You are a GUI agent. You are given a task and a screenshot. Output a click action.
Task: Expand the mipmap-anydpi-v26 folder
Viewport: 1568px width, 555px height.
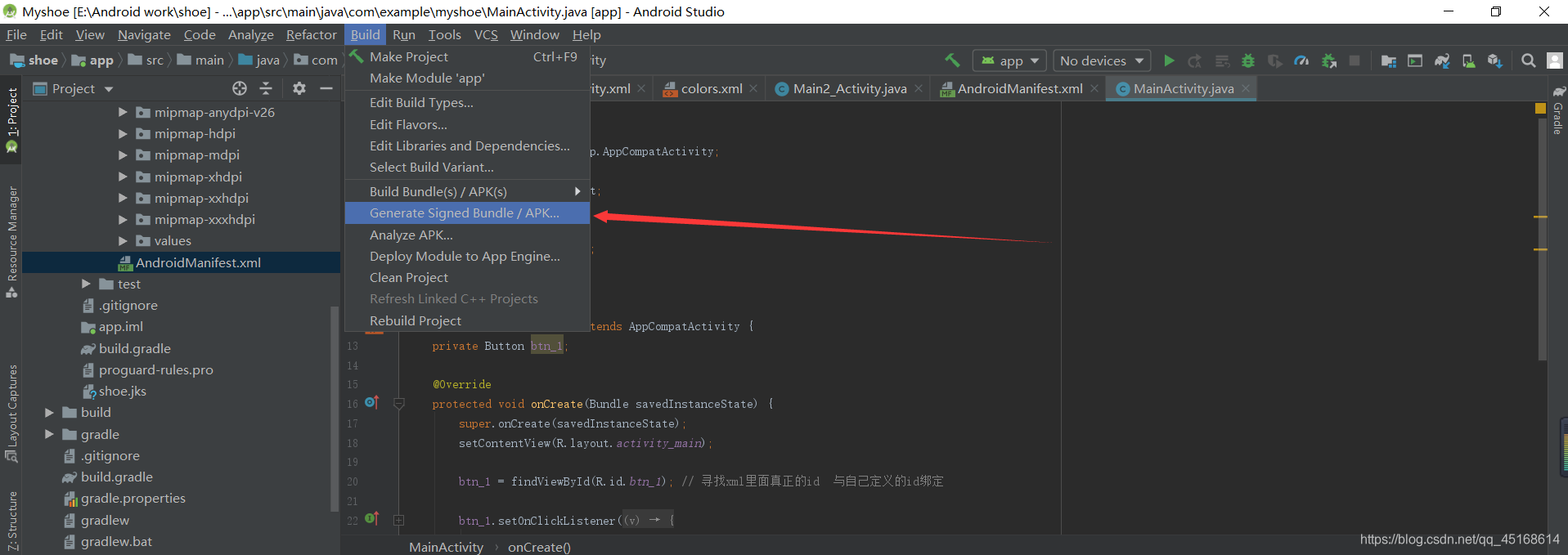point(123,112)
